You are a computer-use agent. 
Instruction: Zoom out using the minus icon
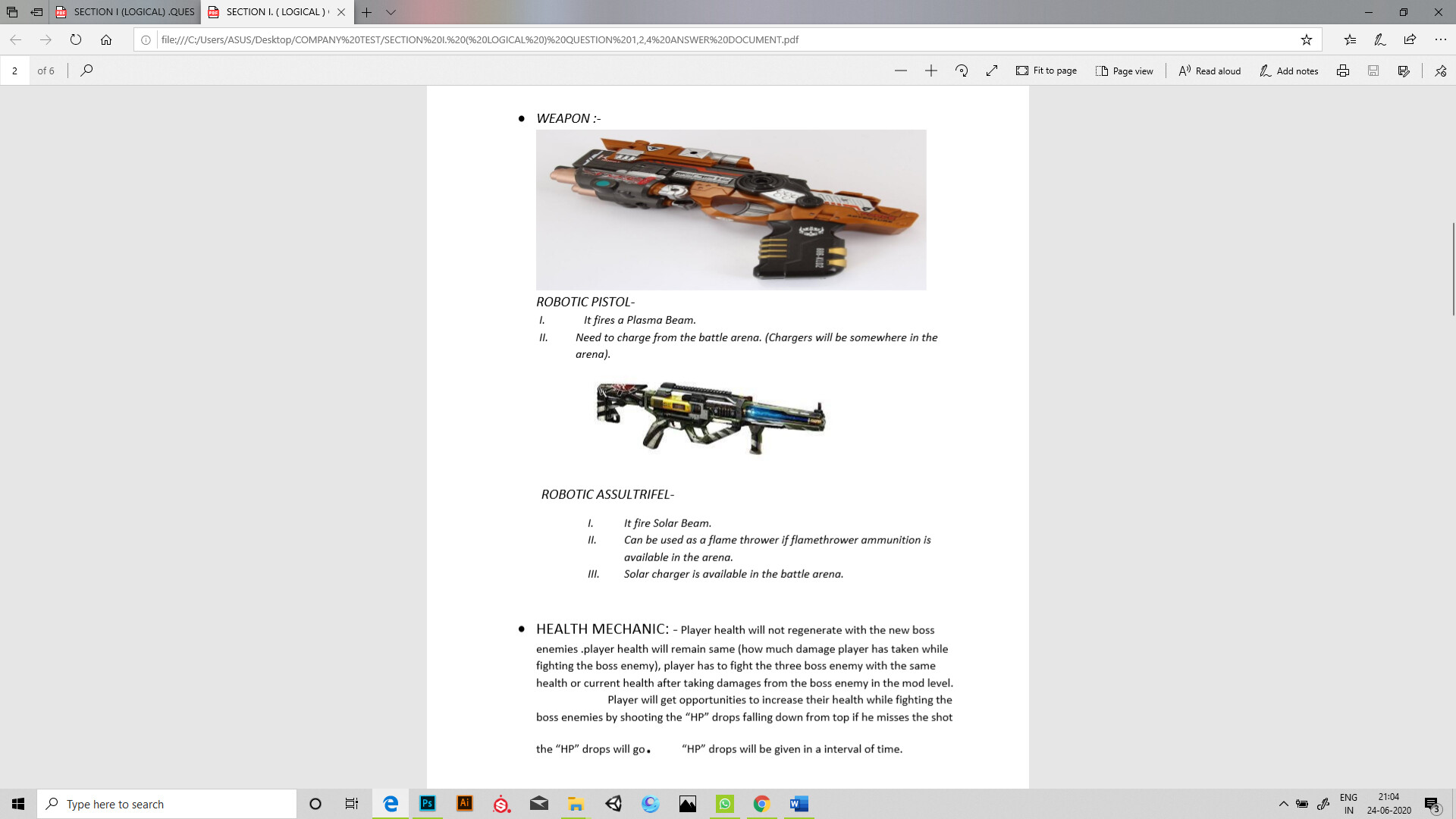(900, 71)
